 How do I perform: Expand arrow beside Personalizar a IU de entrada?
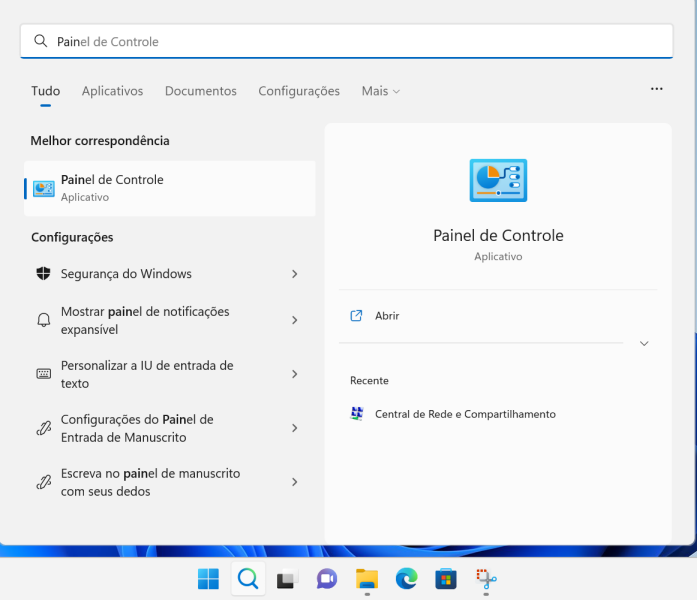coord(294,374)
